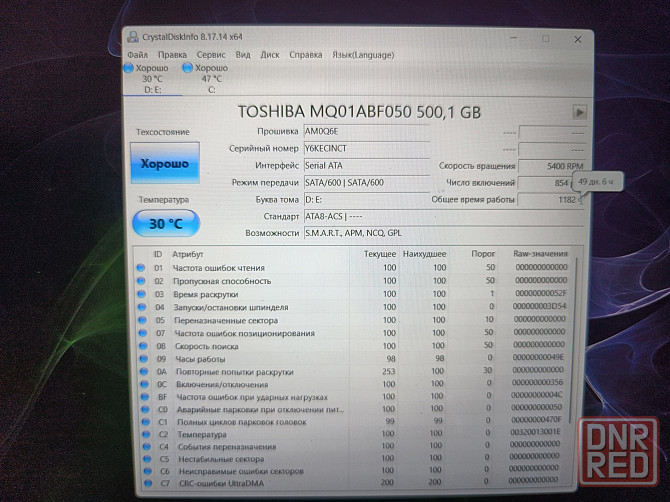This screenshot has height=502, width=670.
Task: Select row Переназначенные сектора
Action: pyautogui.click(x=353, y=320)
